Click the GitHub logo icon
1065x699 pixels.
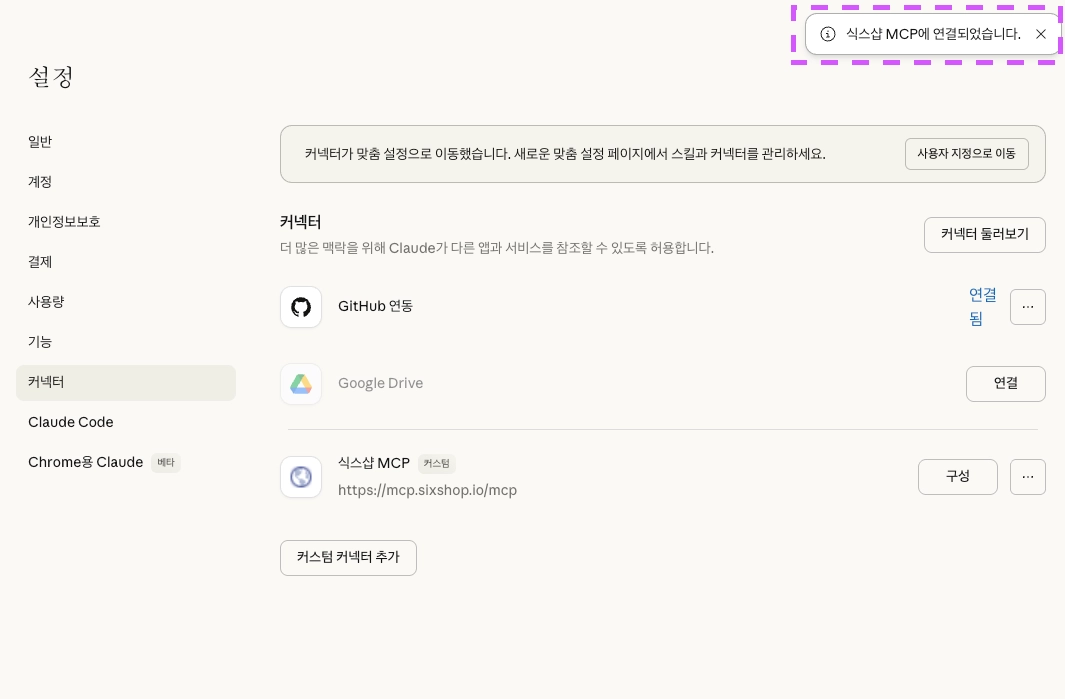pyautogui.click(x=301, y=307)
